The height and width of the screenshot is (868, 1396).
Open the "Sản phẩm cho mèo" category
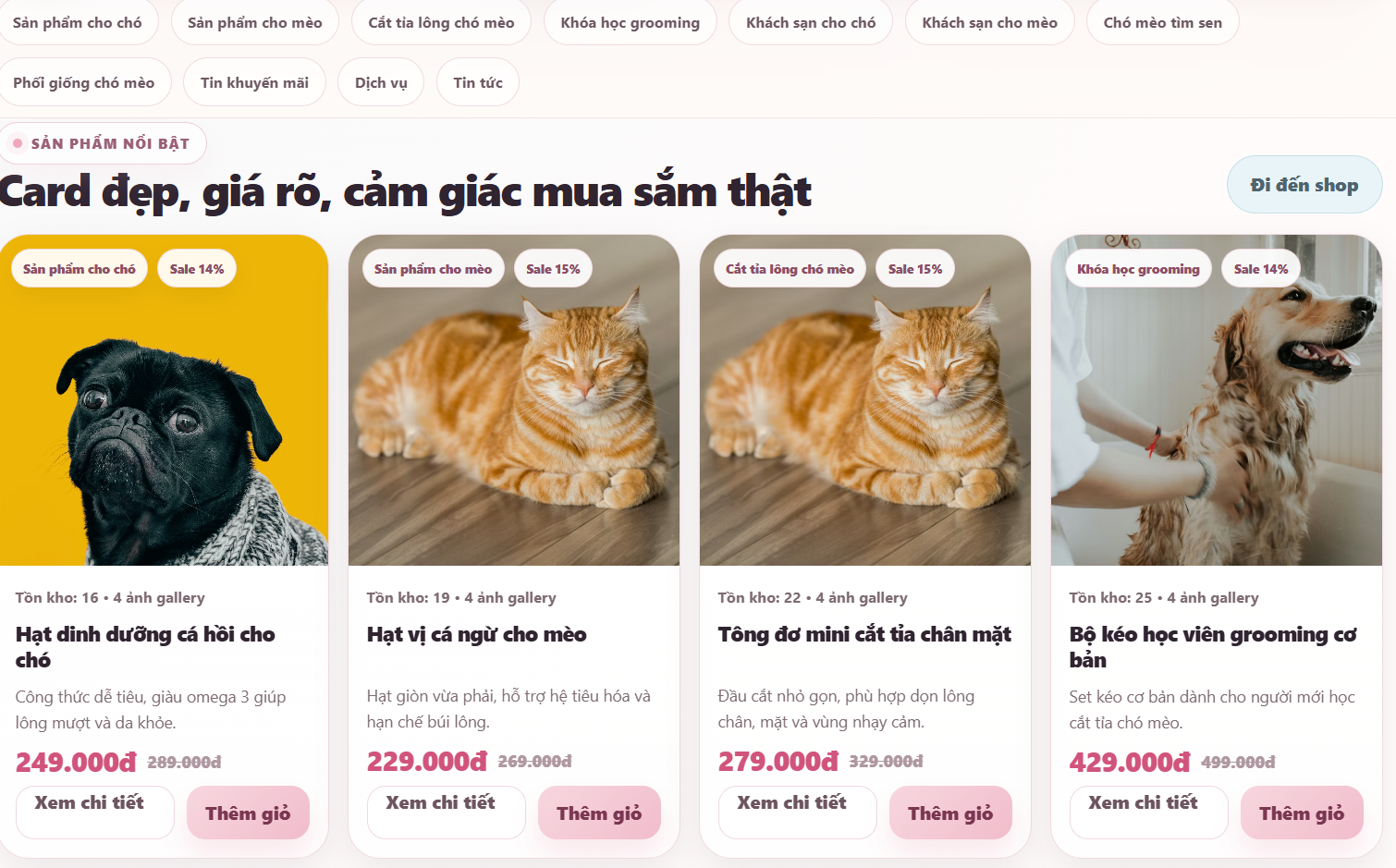254,22
